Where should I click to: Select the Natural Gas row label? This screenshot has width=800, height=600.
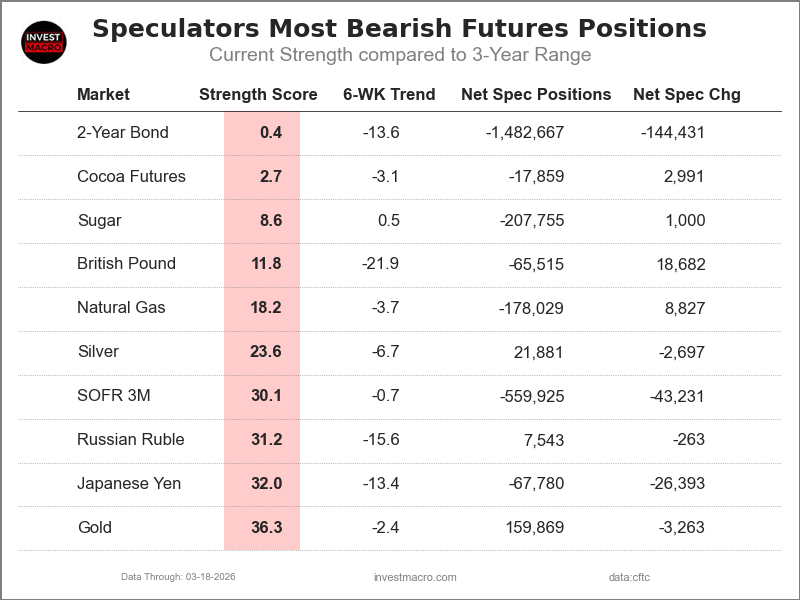point(121,308)
